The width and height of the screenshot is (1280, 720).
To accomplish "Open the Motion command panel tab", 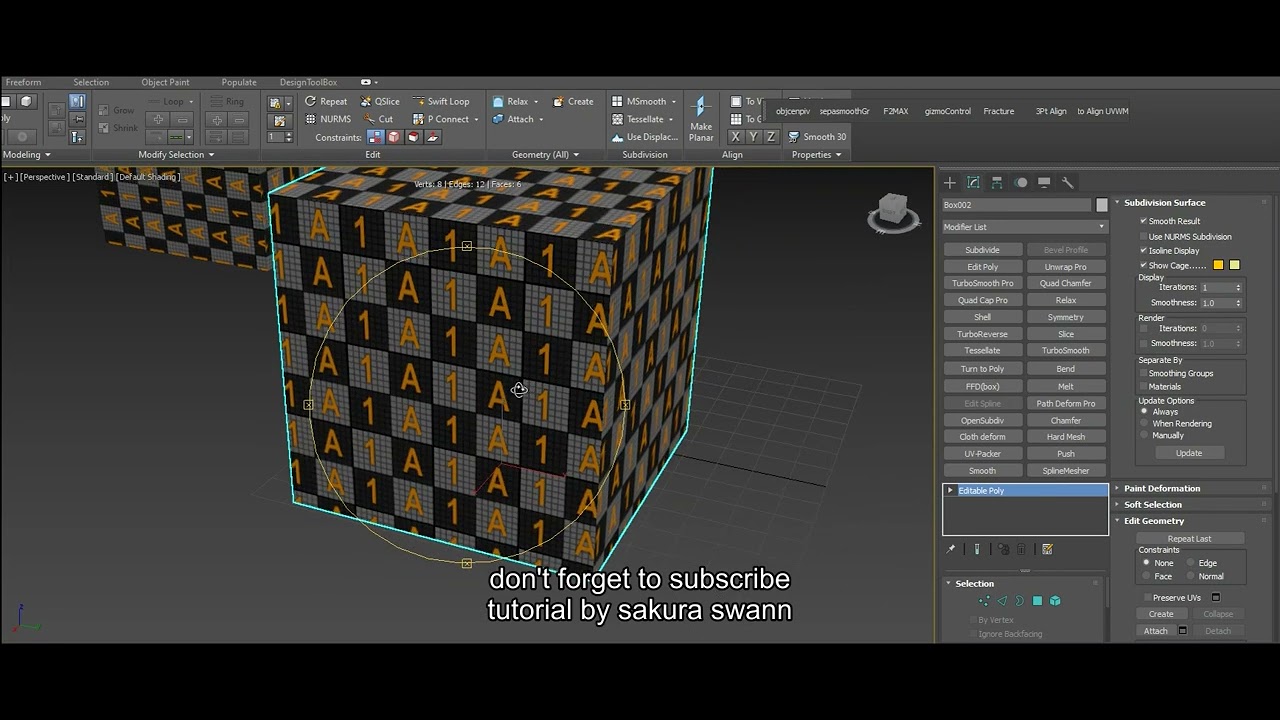I will pos(1021,183).
